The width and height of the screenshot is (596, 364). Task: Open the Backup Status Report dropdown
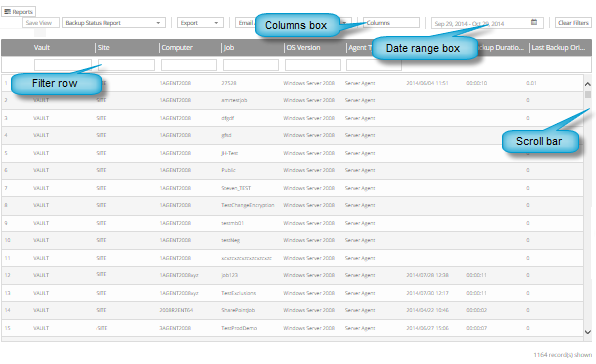pyautogui.click(x=114, y=23)
